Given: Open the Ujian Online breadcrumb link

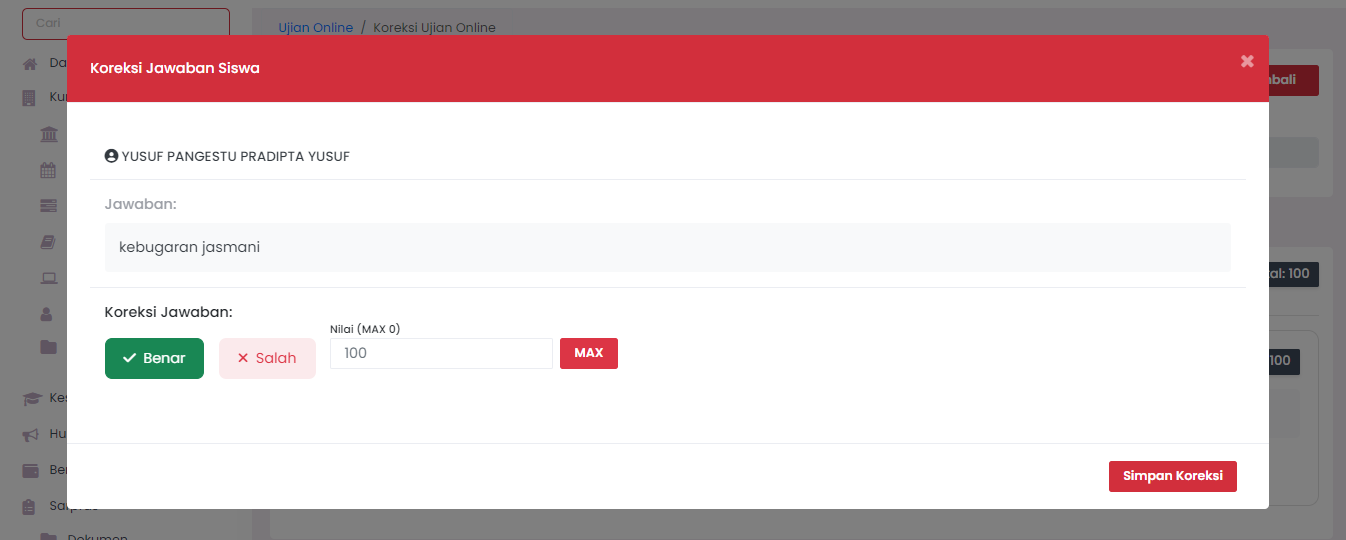Looking at the screenshot, I should tap(315, 28).
